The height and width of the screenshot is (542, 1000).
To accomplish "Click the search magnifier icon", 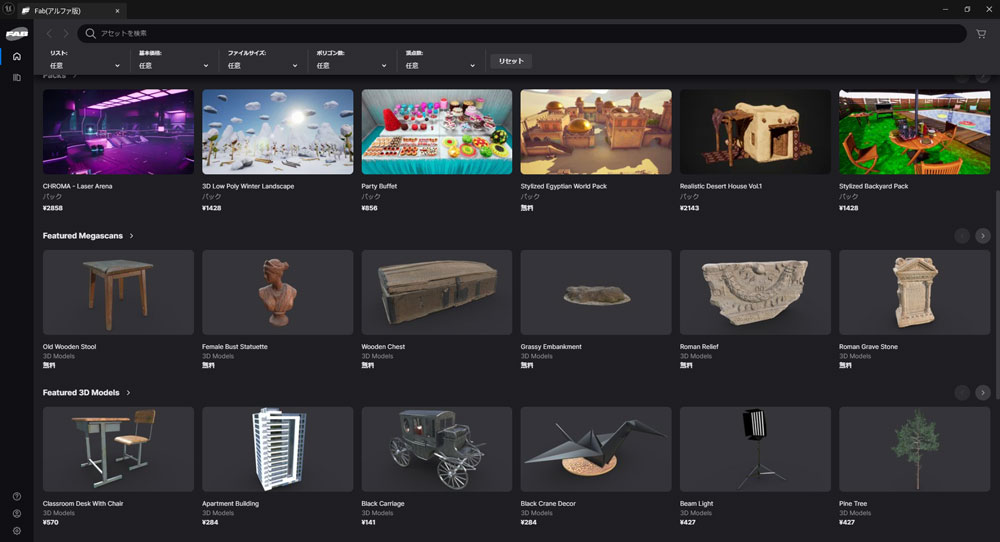I will coord(91,33).
